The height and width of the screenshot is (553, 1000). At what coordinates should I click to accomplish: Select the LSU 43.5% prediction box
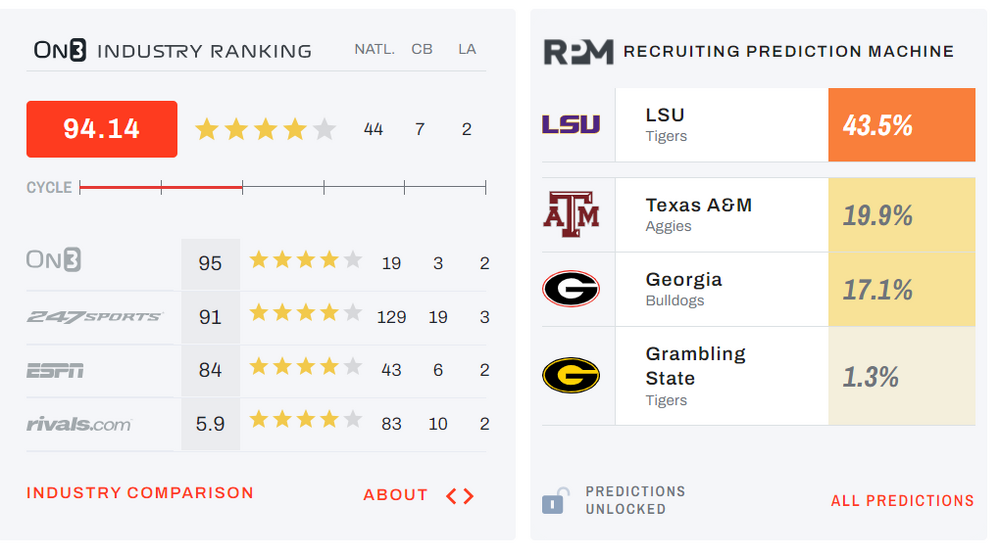[x=901, y=125]
